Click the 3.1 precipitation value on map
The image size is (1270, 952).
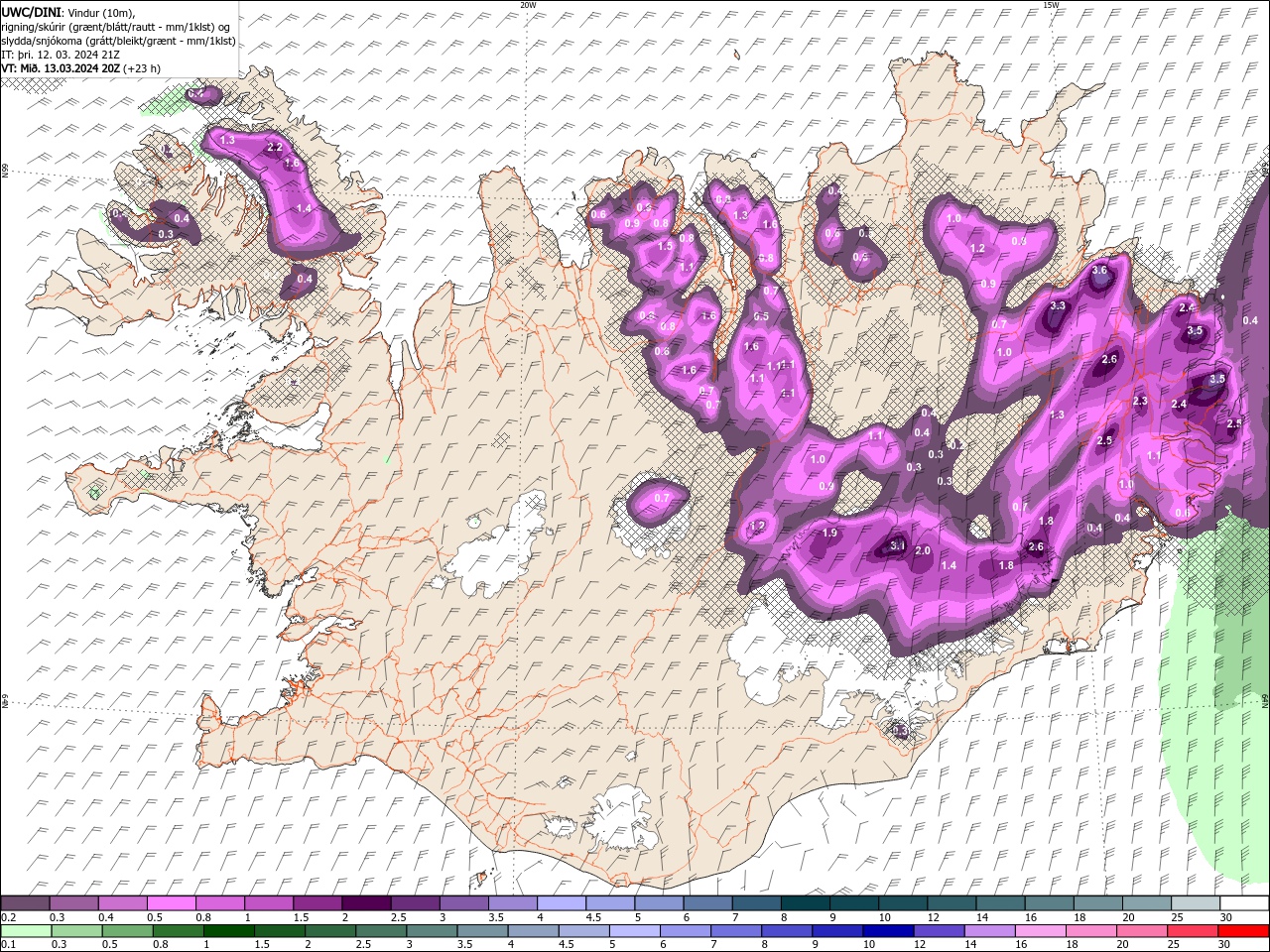coord(897,545)
